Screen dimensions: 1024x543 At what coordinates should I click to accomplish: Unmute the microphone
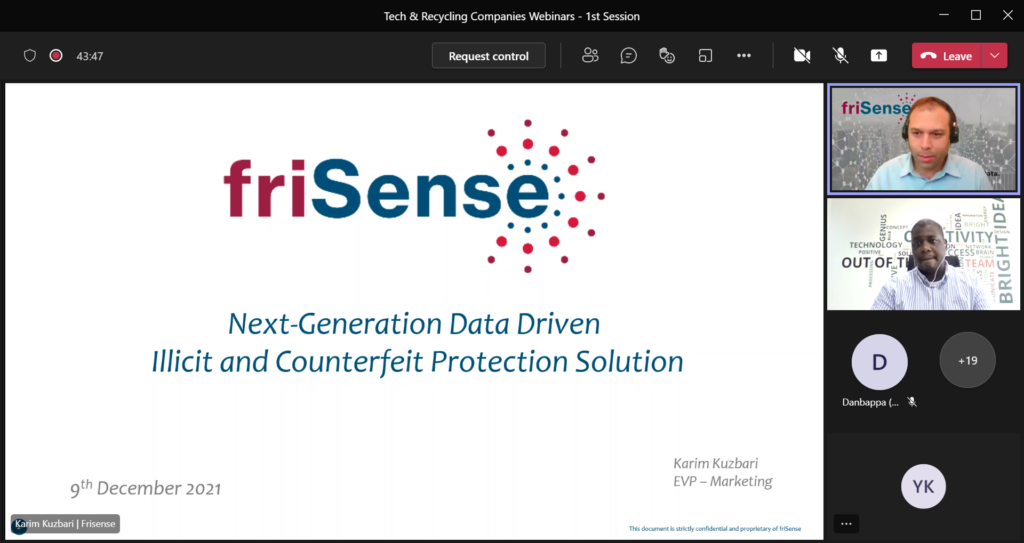coord(840,56)
